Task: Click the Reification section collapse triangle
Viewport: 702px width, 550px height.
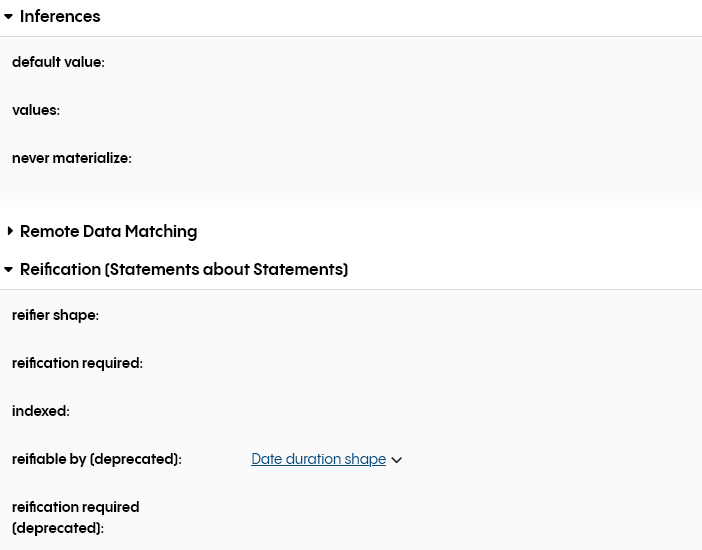Action: point(9,270)
